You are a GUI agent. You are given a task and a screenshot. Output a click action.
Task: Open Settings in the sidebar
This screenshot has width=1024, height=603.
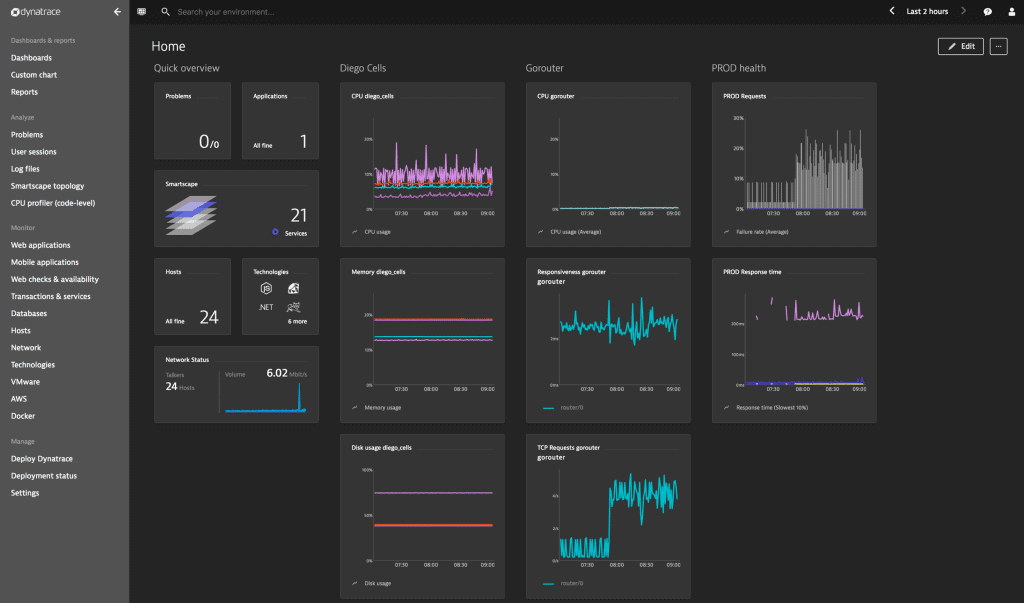[x=25, y=493]
